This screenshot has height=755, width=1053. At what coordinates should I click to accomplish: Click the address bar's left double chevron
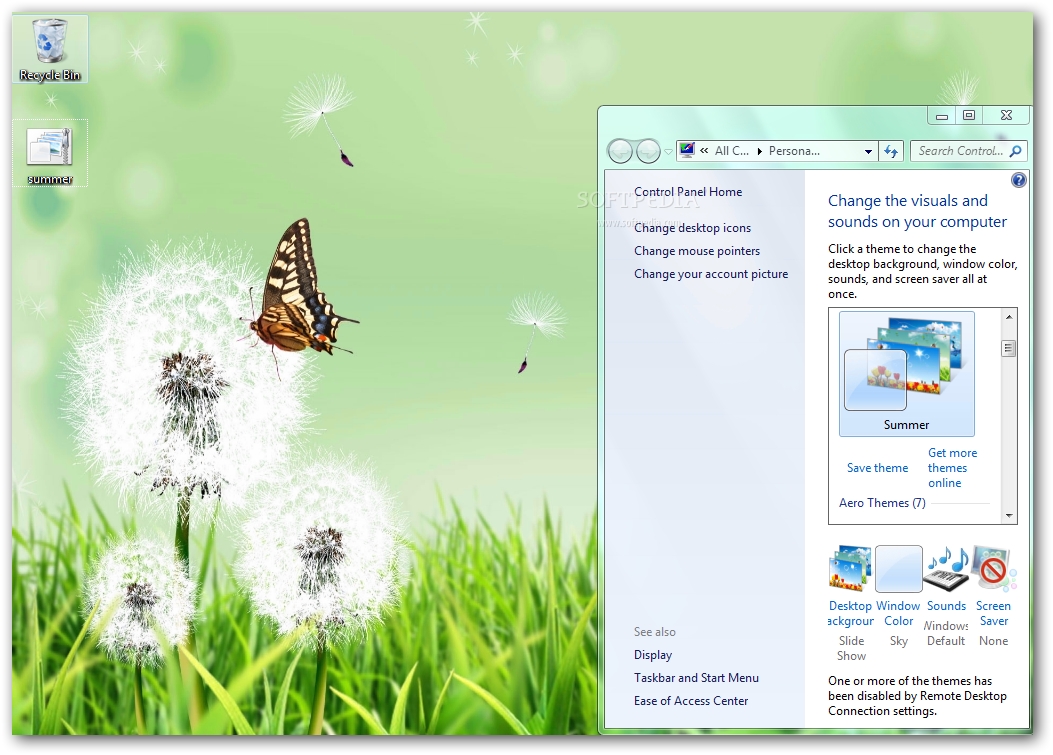coord(704,150)
